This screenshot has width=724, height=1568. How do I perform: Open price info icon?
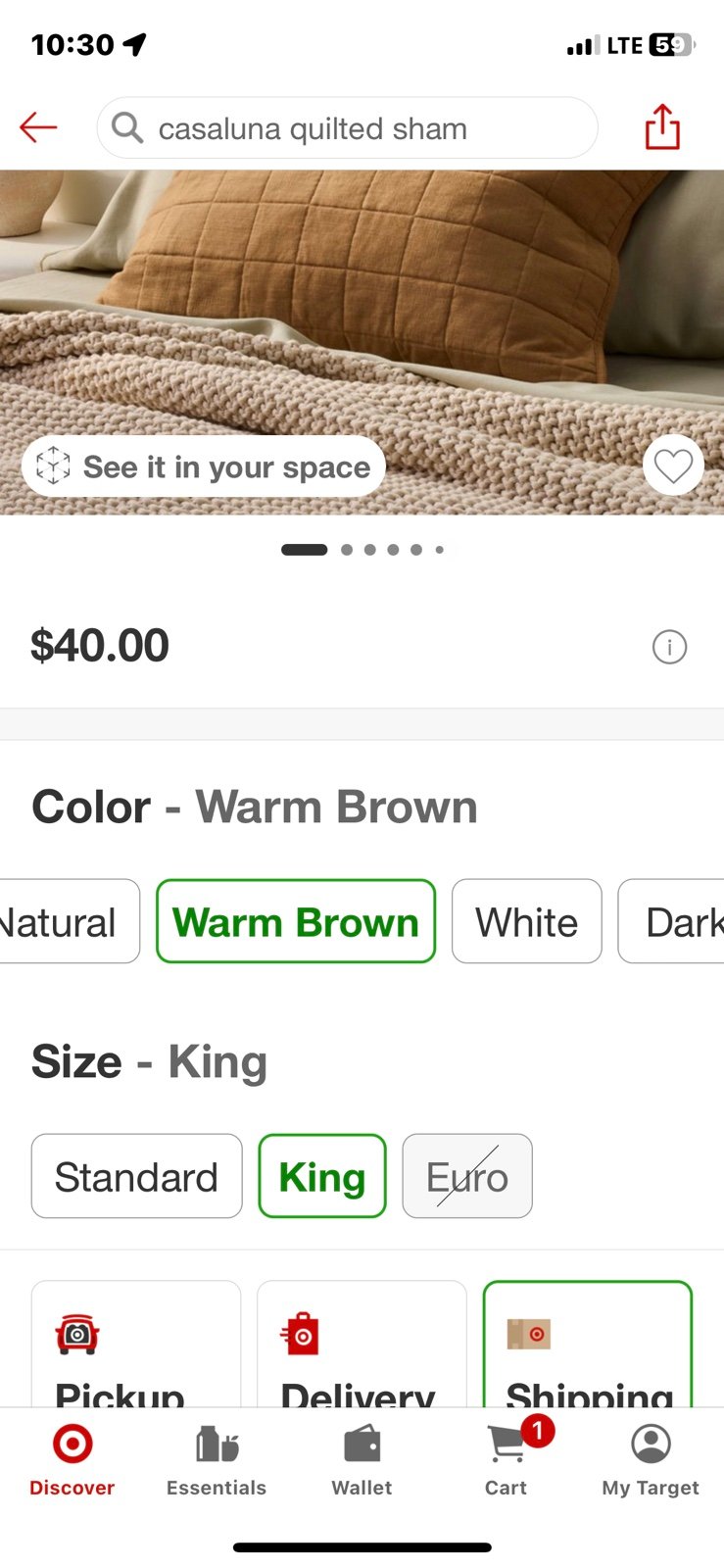[x=669, y=647]
